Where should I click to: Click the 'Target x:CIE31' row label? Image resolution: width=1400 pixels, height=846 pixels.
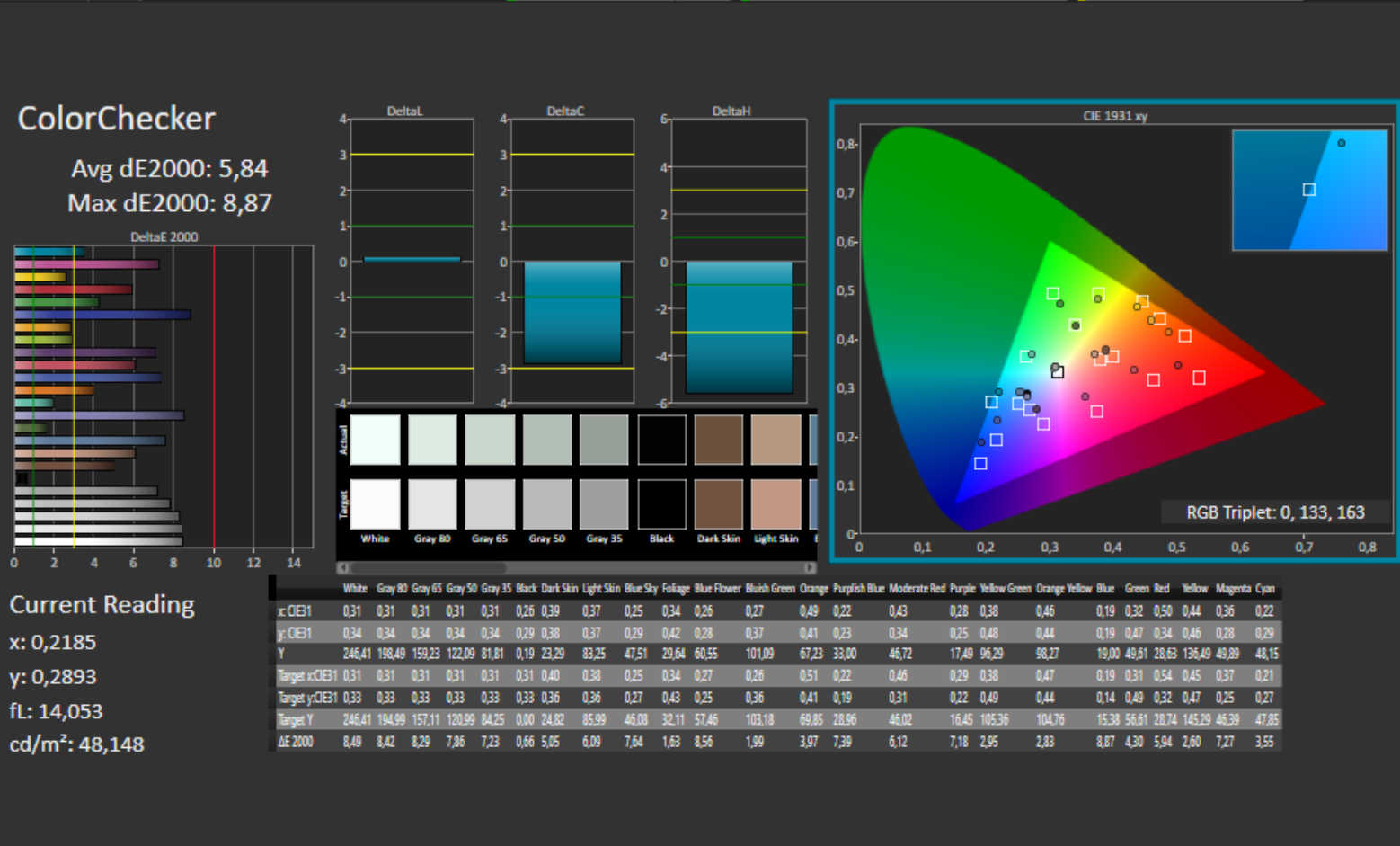(307, 676)
